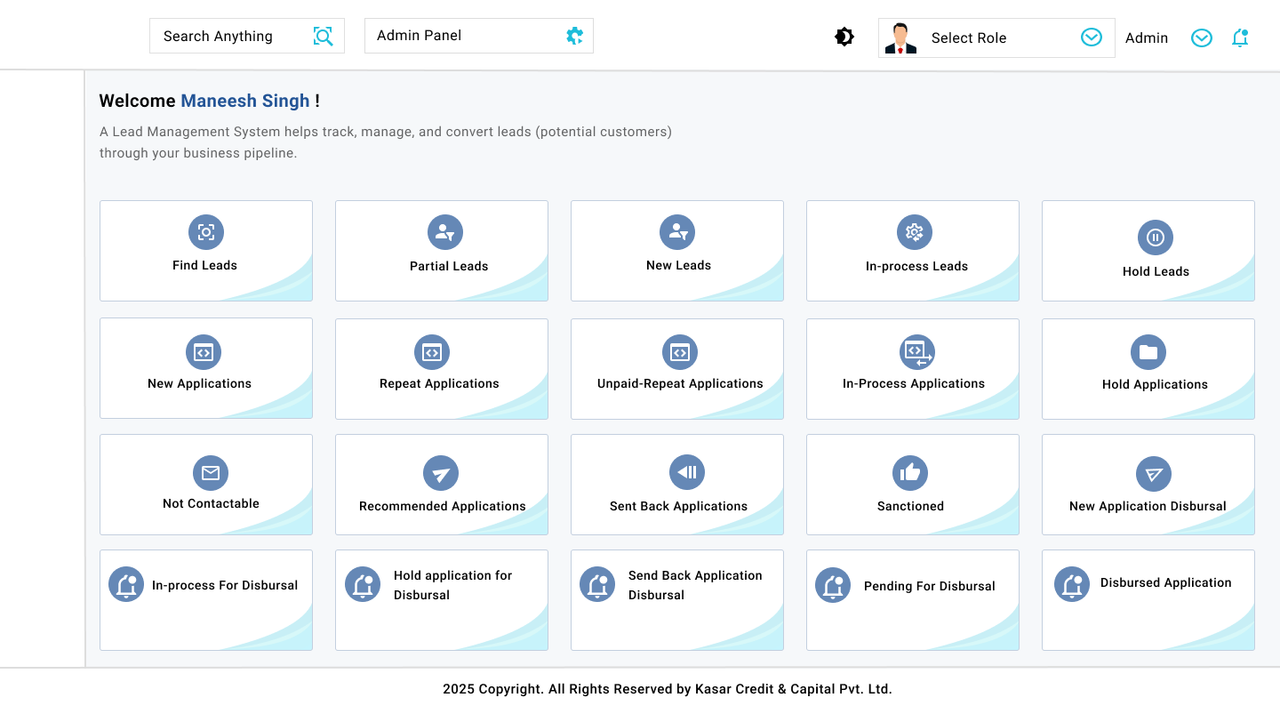Click the Partial Leads people icon

coord(441,231)
